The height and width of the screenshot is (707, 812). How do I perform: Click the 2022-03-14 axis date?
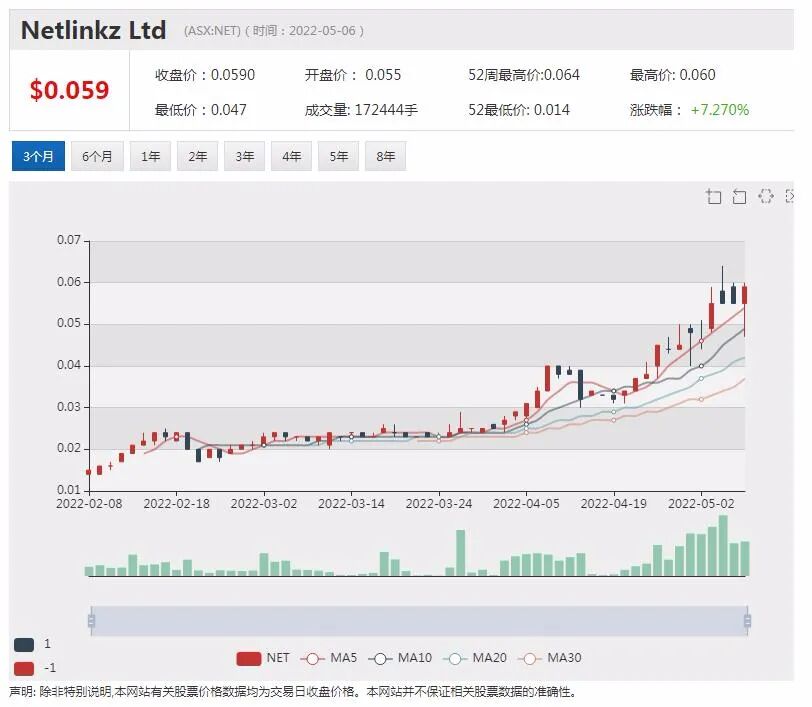[352, 504]
